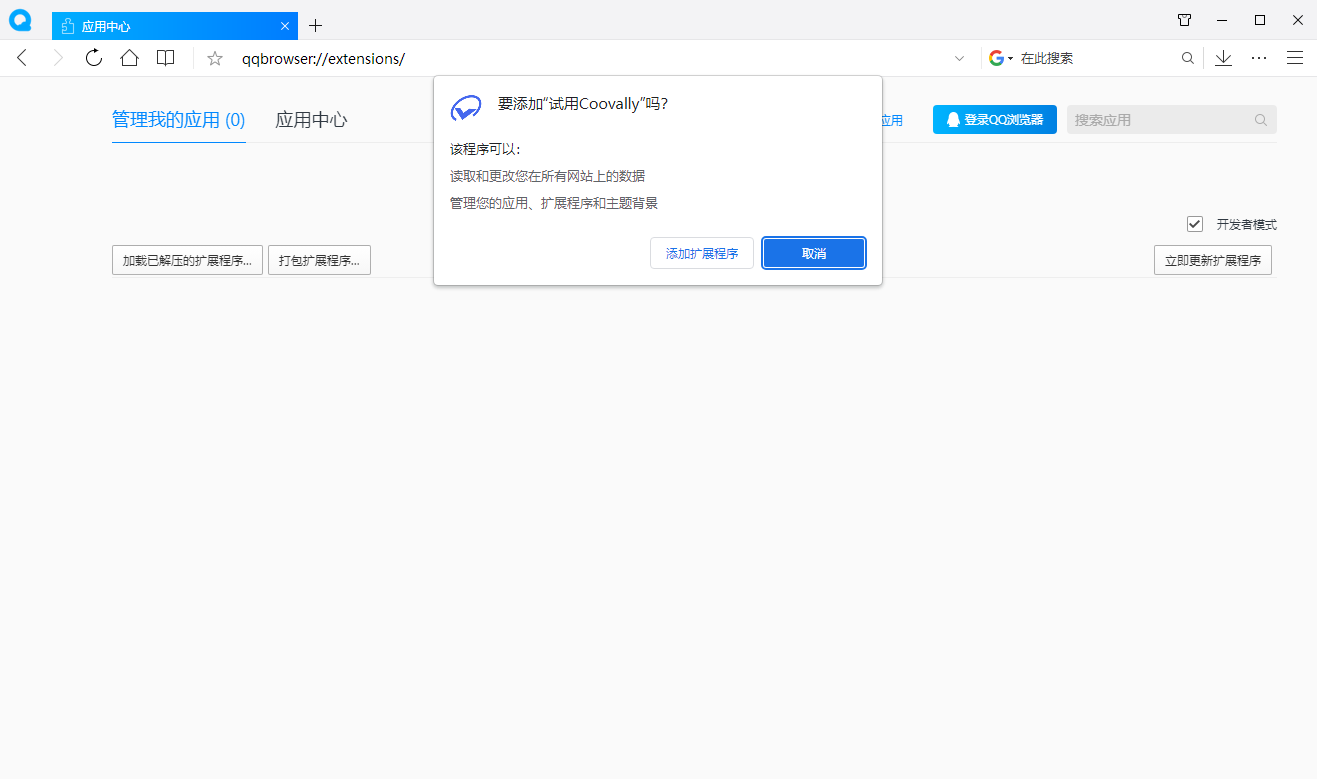
Task: Go back with the back arrow
Action: [23, 58]
